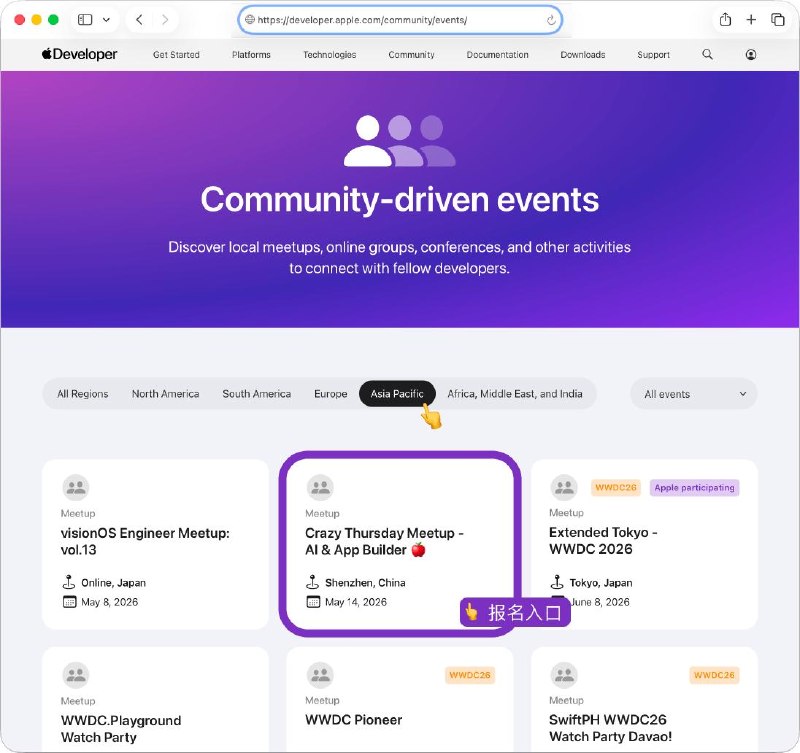Open the Support menu
This screenshot has height=753, width=800.
653,55
